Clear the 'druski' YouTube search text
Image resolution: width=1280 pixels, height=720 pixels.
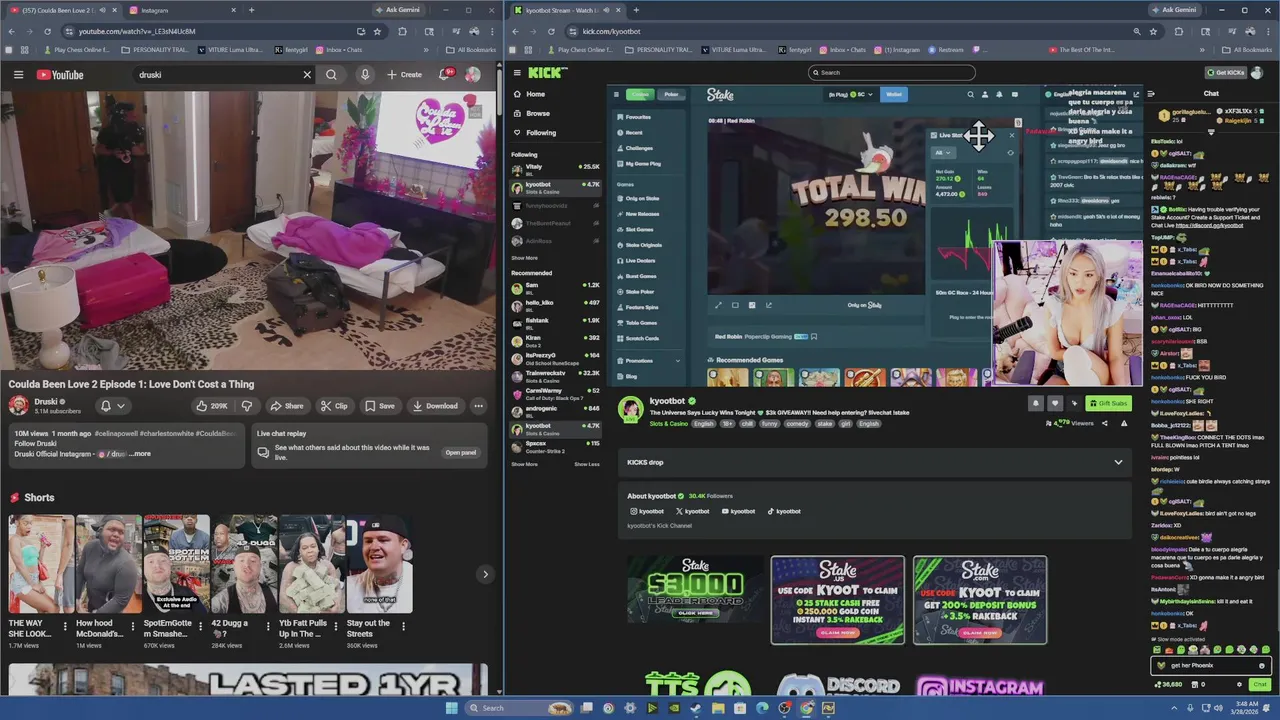tap(307, 75)
